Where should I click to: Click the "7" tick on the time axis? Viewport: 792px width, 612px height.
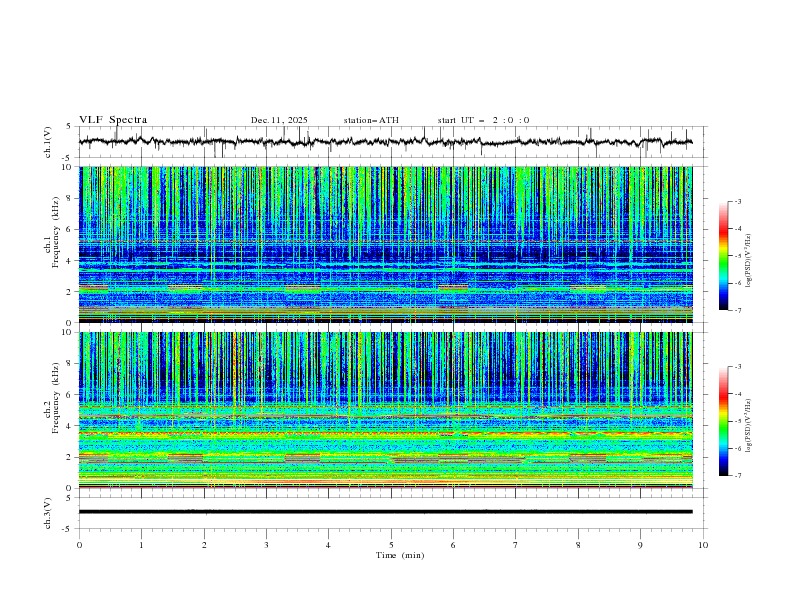click(x=516, y=545)
